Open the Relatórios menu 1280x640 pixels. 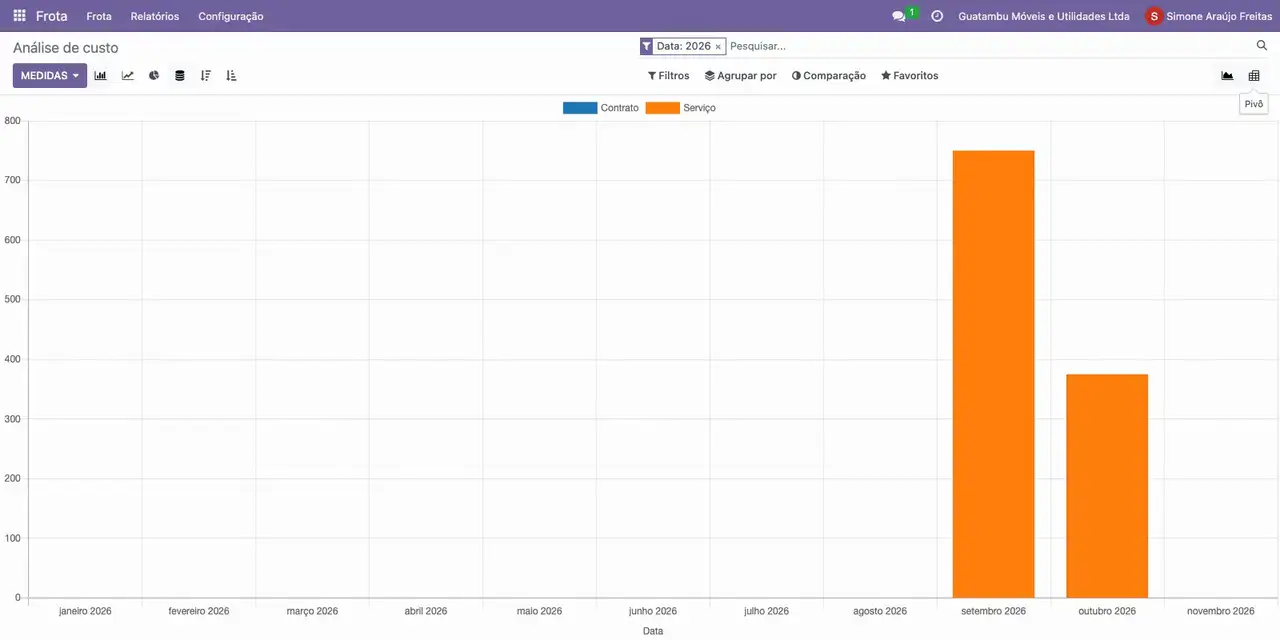pyautogui.click(x=155, y=16)
